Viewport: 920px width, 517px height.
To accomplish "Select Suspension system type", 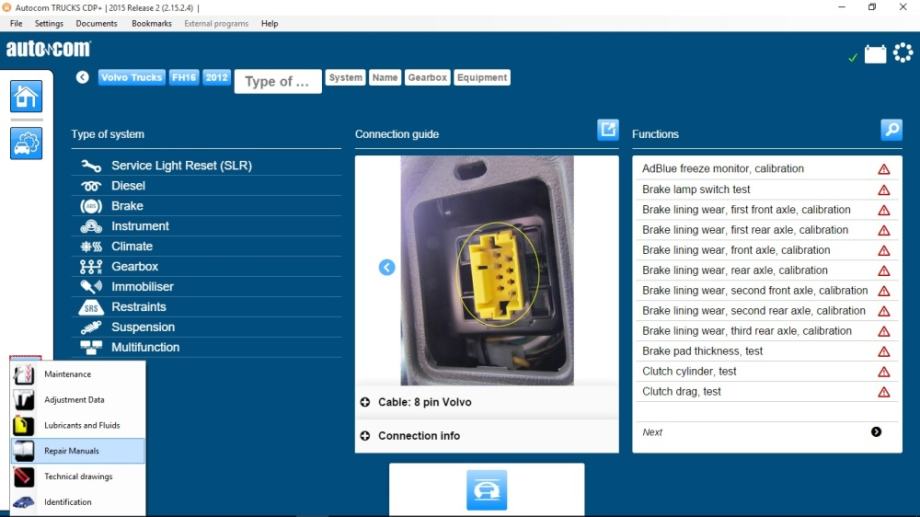I will 207,327.
